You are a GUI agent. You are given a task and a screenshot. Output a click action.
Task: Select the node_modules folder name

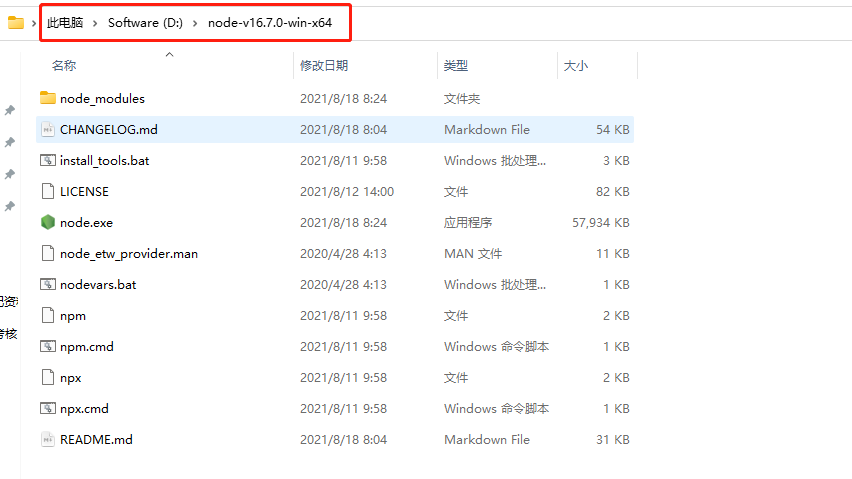102,98
